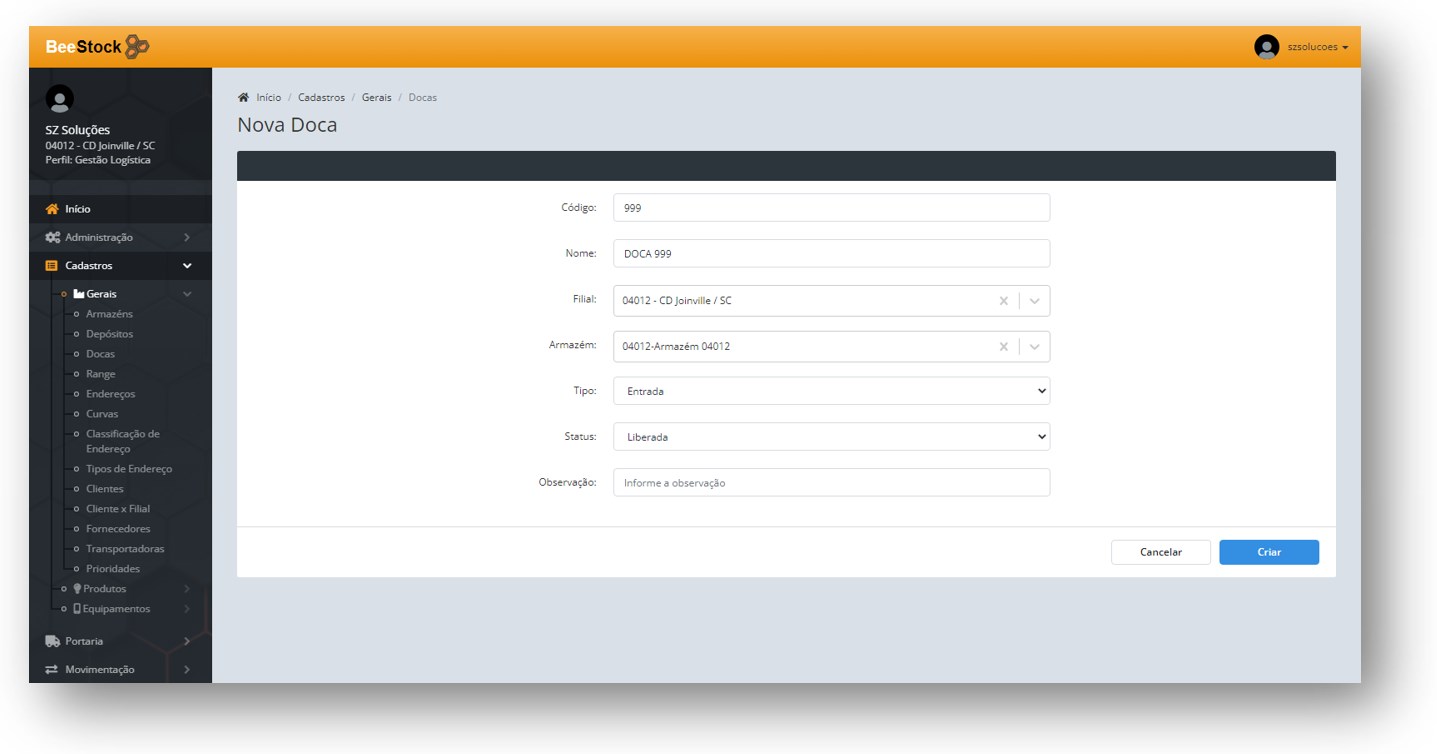Go to Cadastros breadcrumb link
Viewport: 1437px width, 754px height.
pyautogui.click(x=321, y=98)
